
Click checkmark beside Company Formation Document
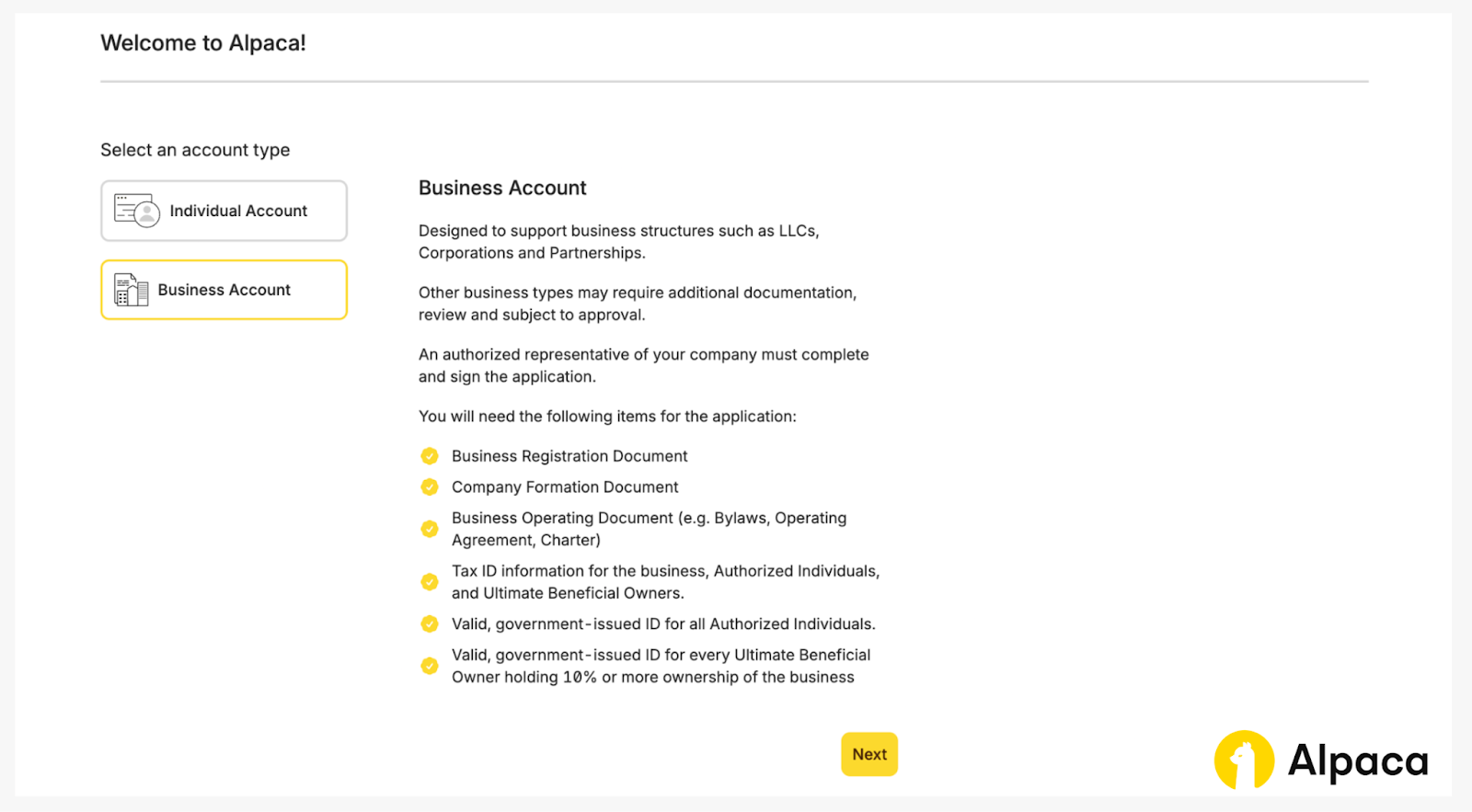coord(430,487)
